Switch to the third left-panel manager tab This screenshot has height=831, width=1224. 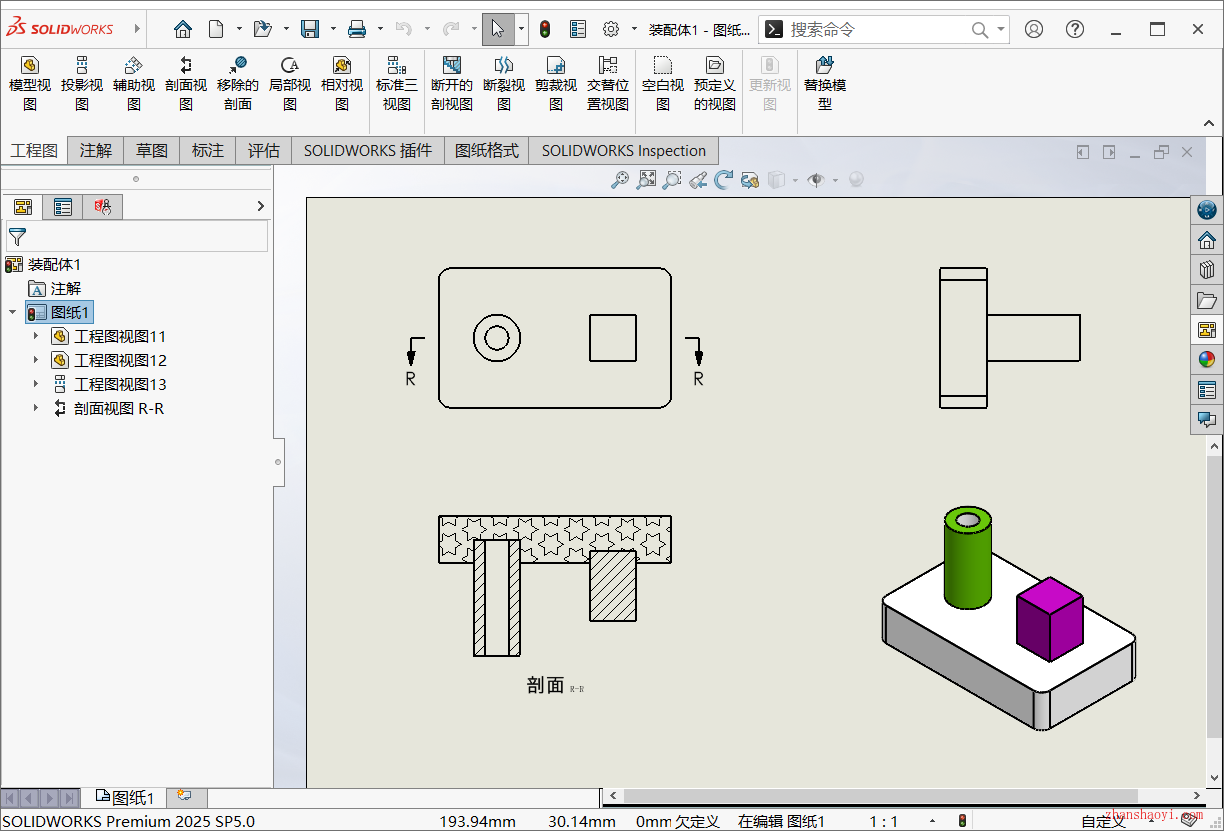pos(103,207)
